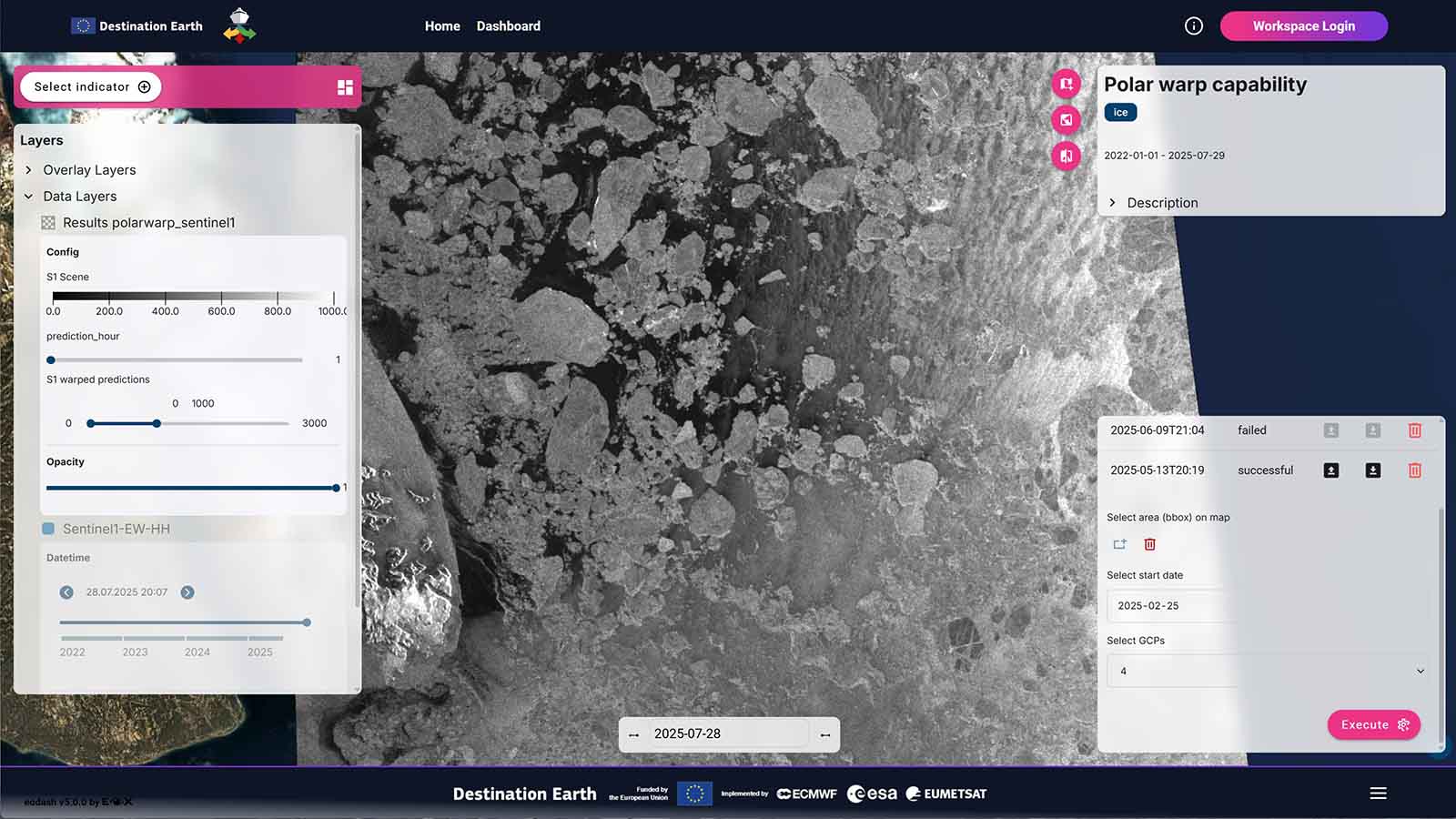
Task: Expand the Description section
Action: click(1112, 203)
